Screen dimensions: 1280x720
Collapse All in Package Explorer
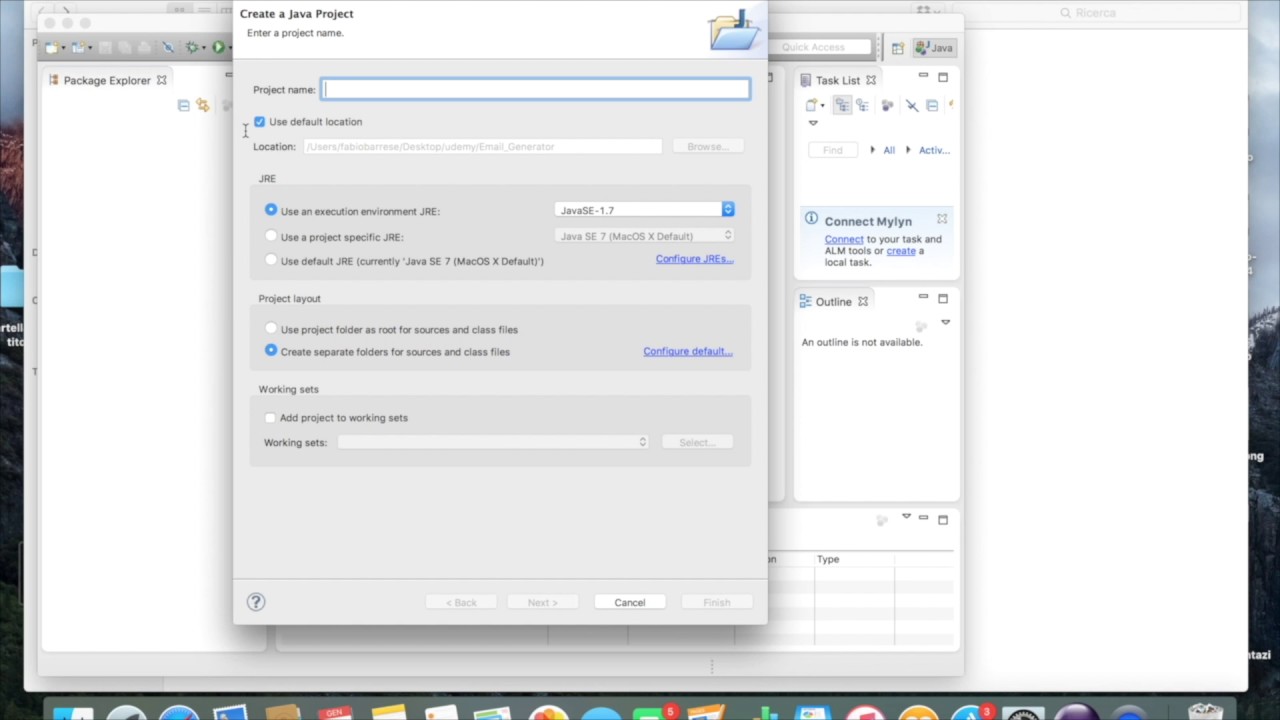[x=183, y=105]
